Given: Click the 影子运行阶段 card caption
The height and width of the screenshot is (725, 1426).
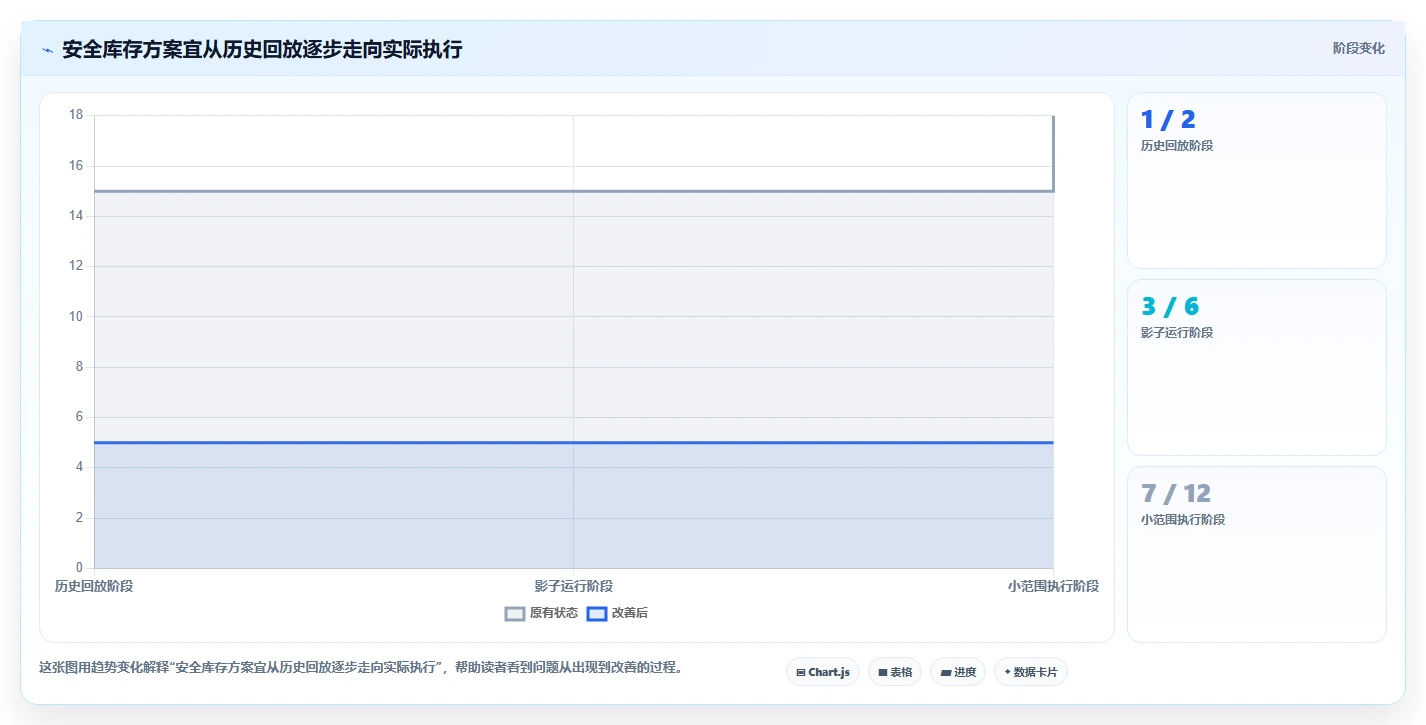Looking at the screenshot, I should pos(1177,333).
